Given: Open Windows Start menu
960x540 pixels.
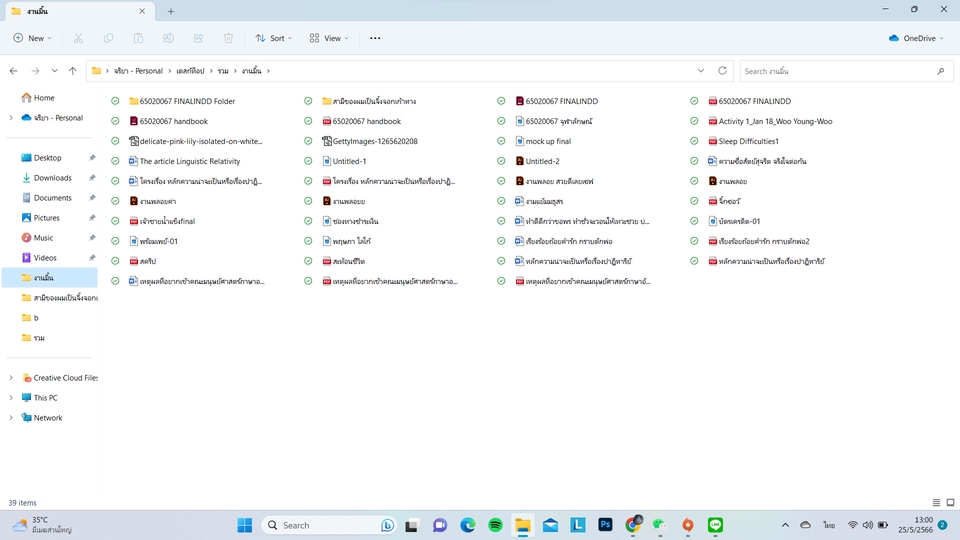Looking at the screenshot, I should click(x=245, y=525).
